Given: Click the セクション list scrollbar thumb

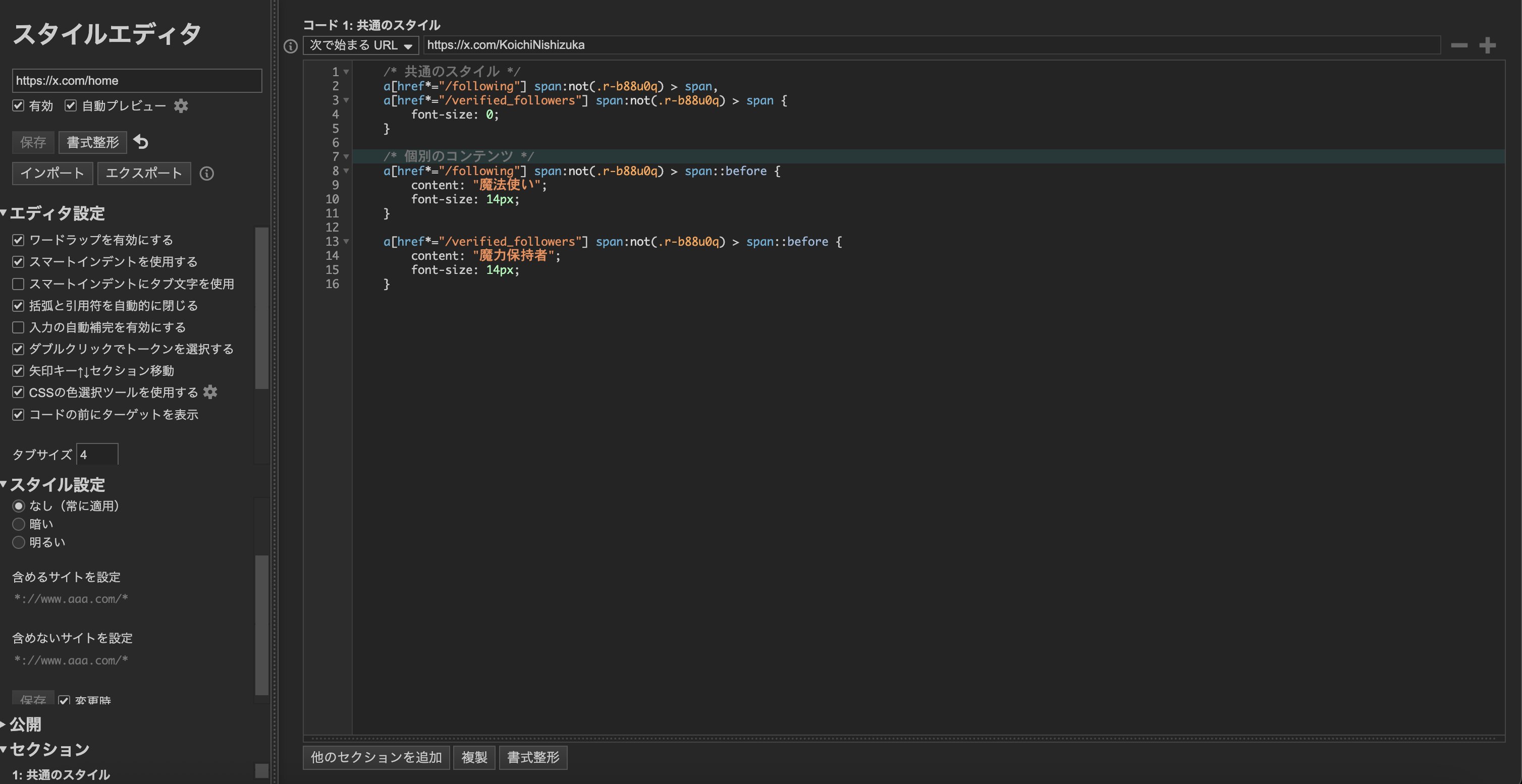Looking at the screenshot, I should [x=262, y=771].
